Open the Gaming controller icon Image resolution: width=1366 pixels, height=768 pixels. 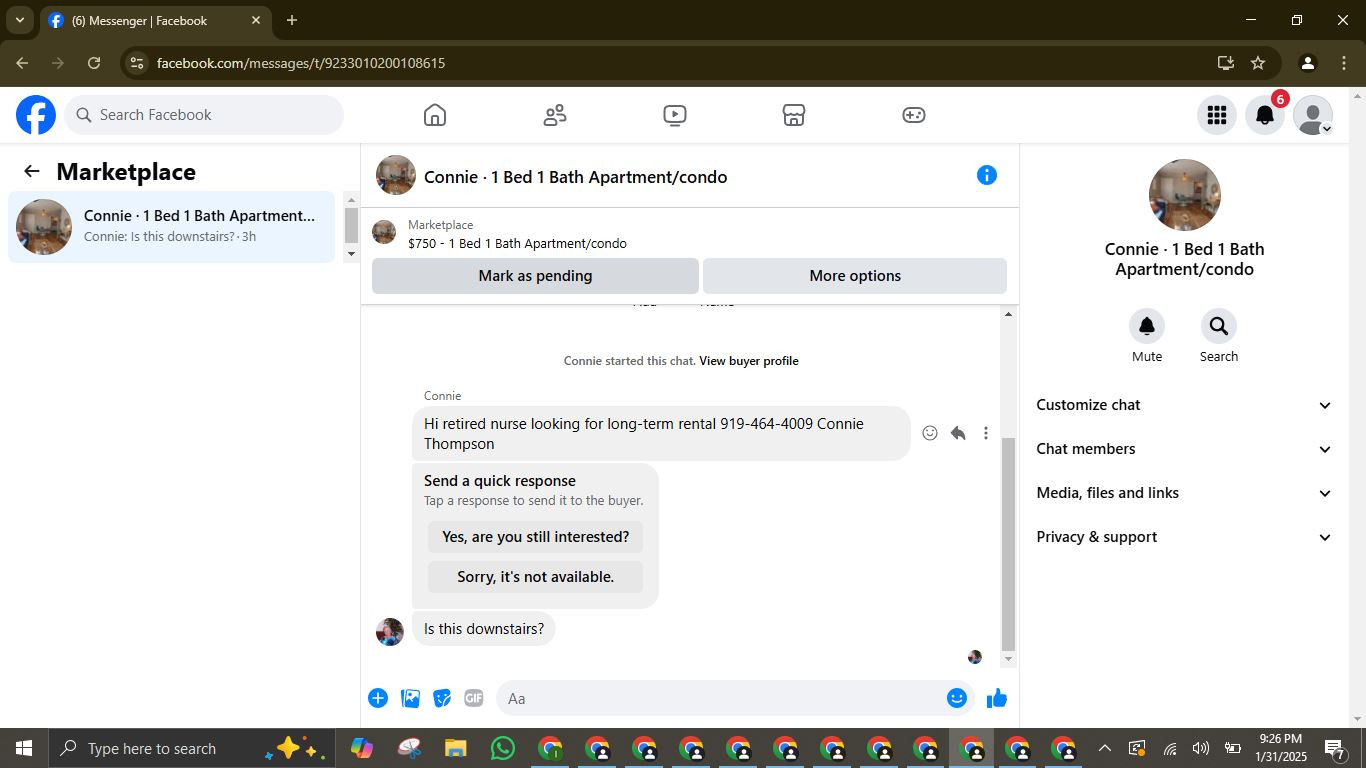click(x=914, y=115)
